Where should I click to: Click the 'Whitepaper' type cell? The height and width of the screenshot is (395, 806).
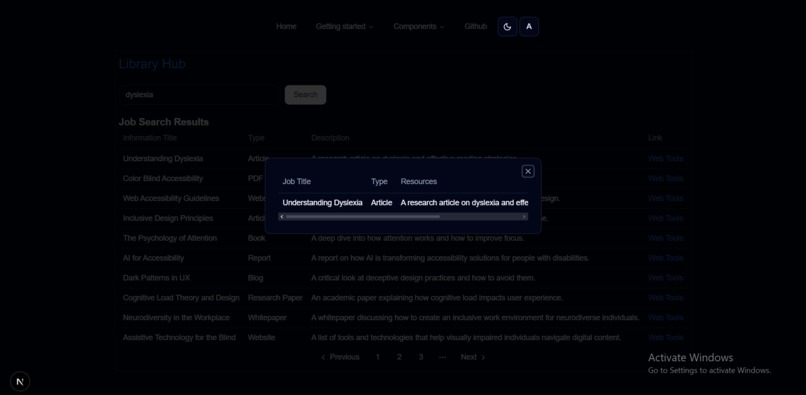pyautogui.click(x=267, y=317)
